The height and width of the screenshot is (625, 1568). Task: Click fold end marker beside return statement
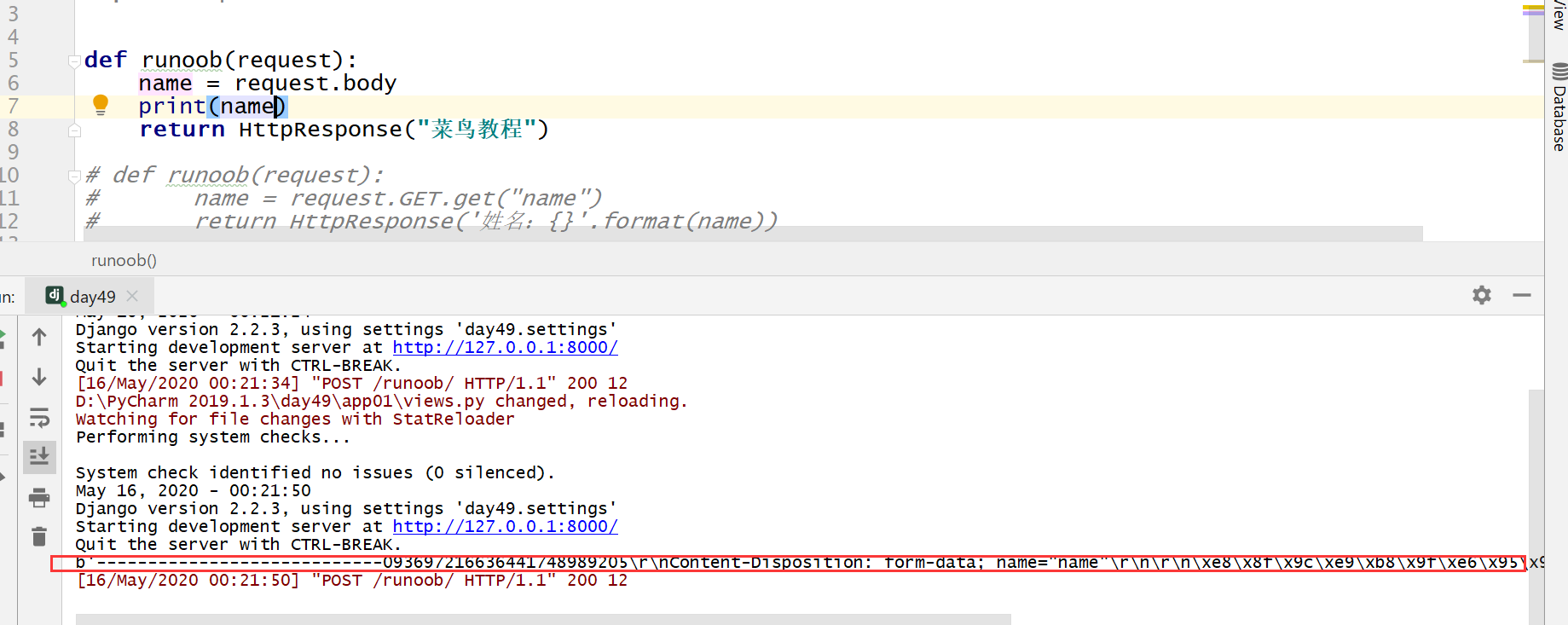75,130
